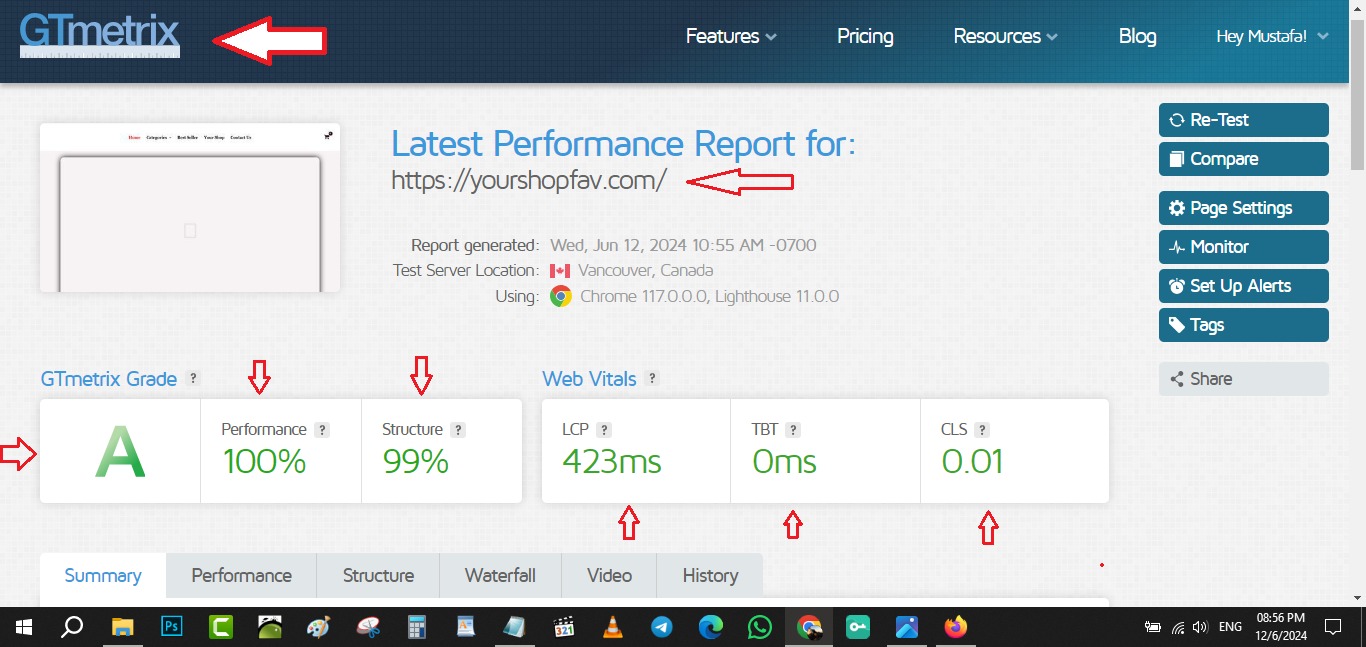Click the help icon beside GTmetrix Grade
Image resolution: width=1366 pixels, height=647 pixels.
pyautogui.click(x=194, y=379)
